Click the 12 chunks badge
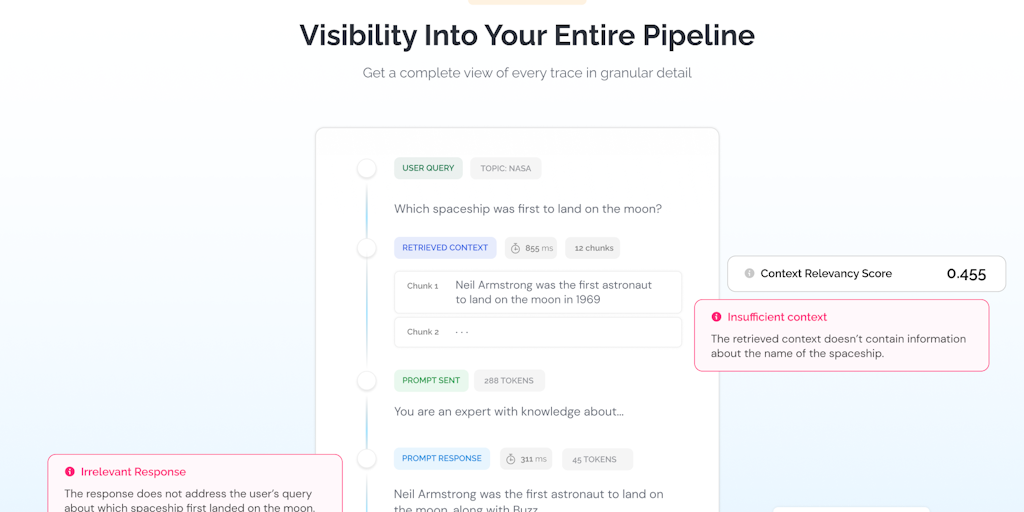1024x512 pixels. (592, 248)
